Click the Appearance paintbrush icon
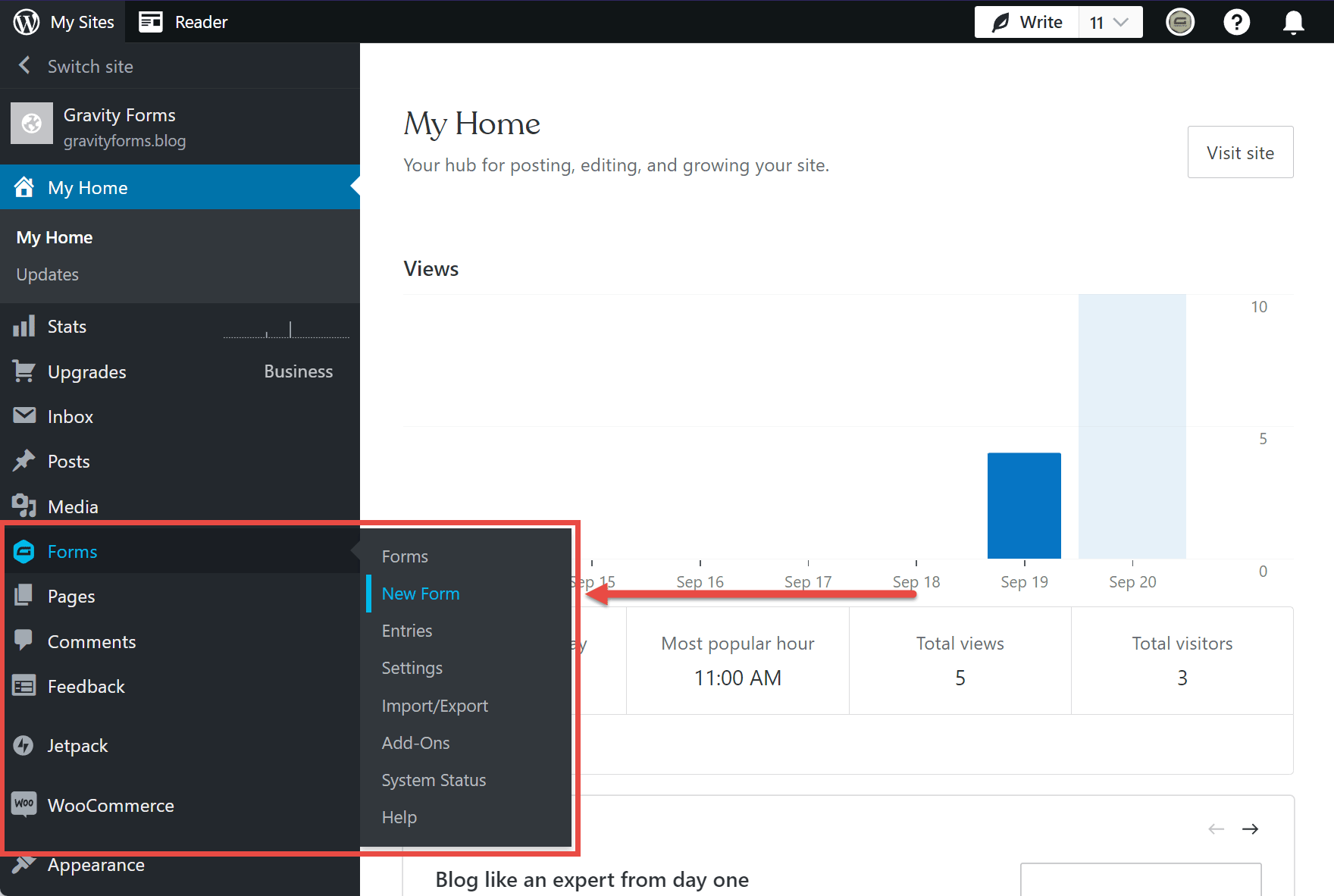The image size is (1334, 896). point(24,863)
